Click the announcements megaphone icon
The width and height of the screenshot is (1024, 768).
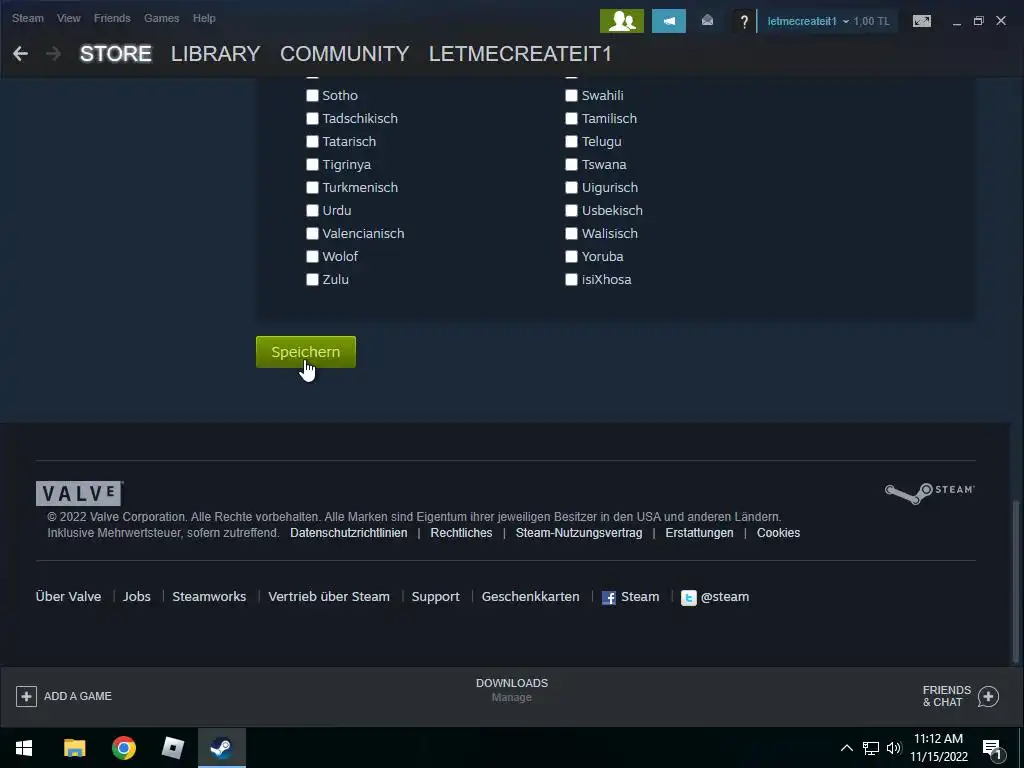point(669,21)
